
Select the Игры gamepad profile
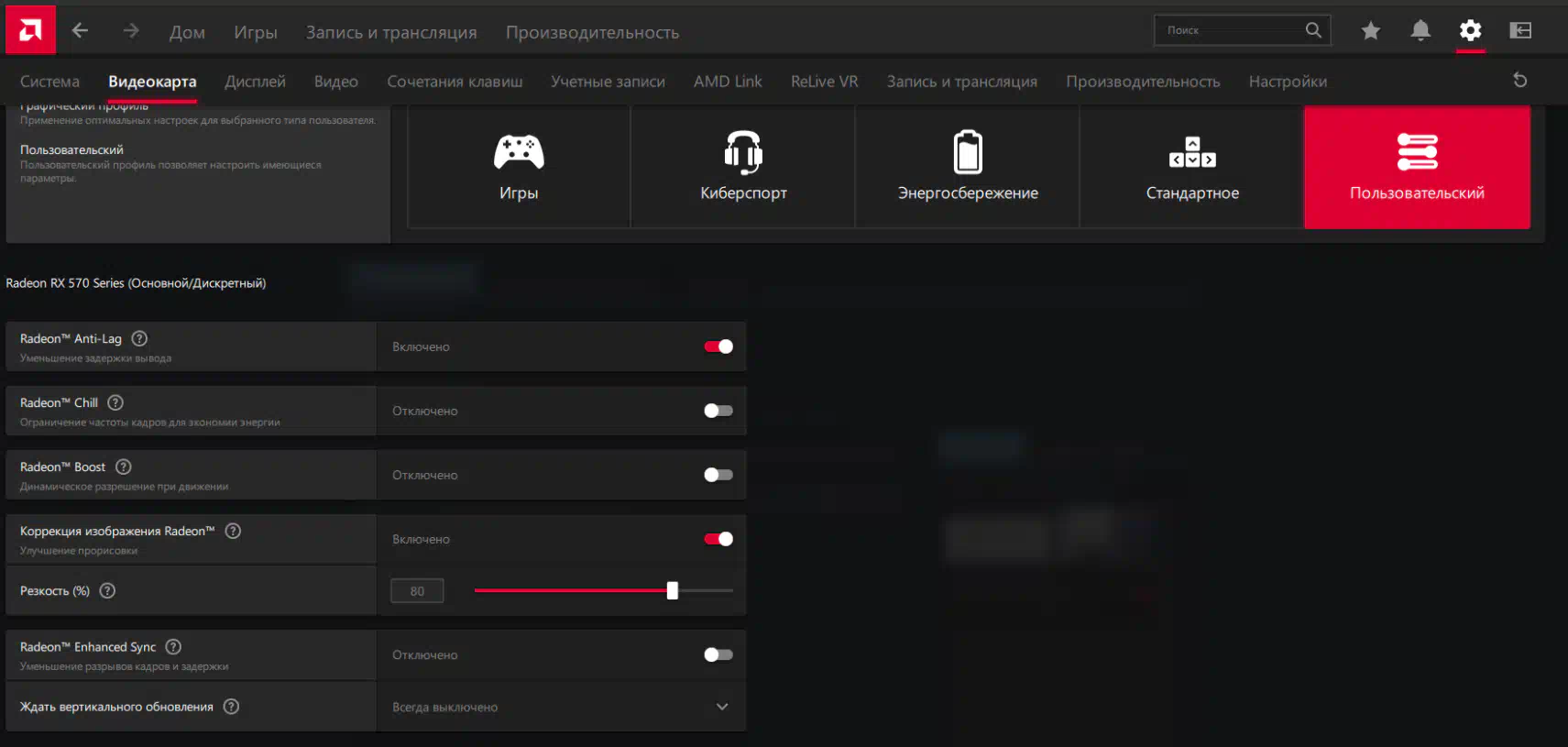click(x=519, y=167)
